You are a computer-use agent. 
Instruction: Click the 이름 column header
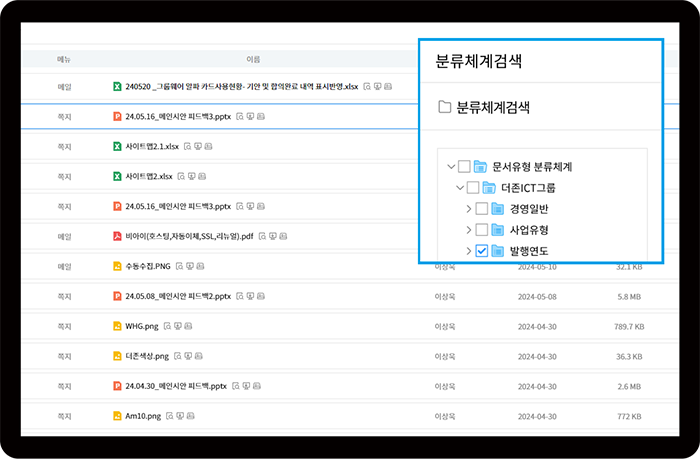[253, 59]
